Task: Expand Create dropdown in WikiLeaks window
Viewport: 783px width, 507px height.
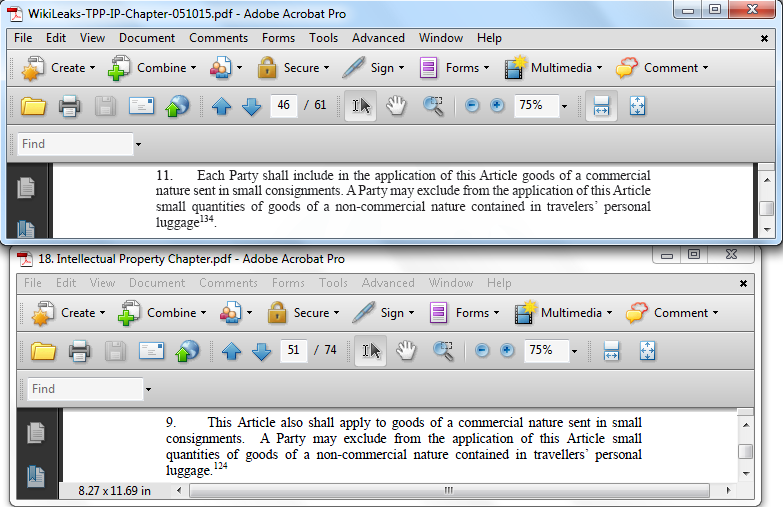Action: tap(92, 68)
